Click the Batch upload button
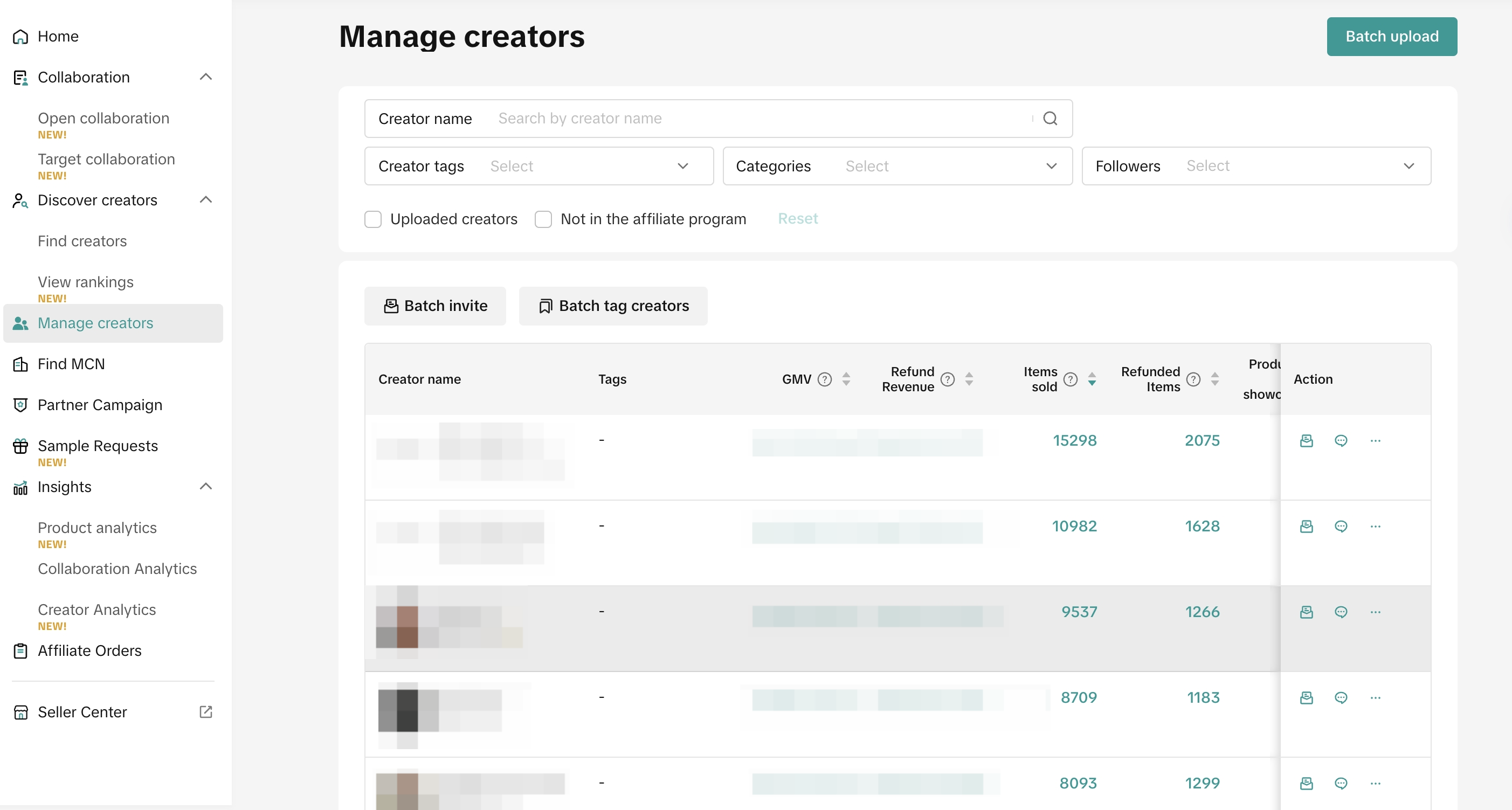Viewport: 1512px width, 810px height. 1391,37
